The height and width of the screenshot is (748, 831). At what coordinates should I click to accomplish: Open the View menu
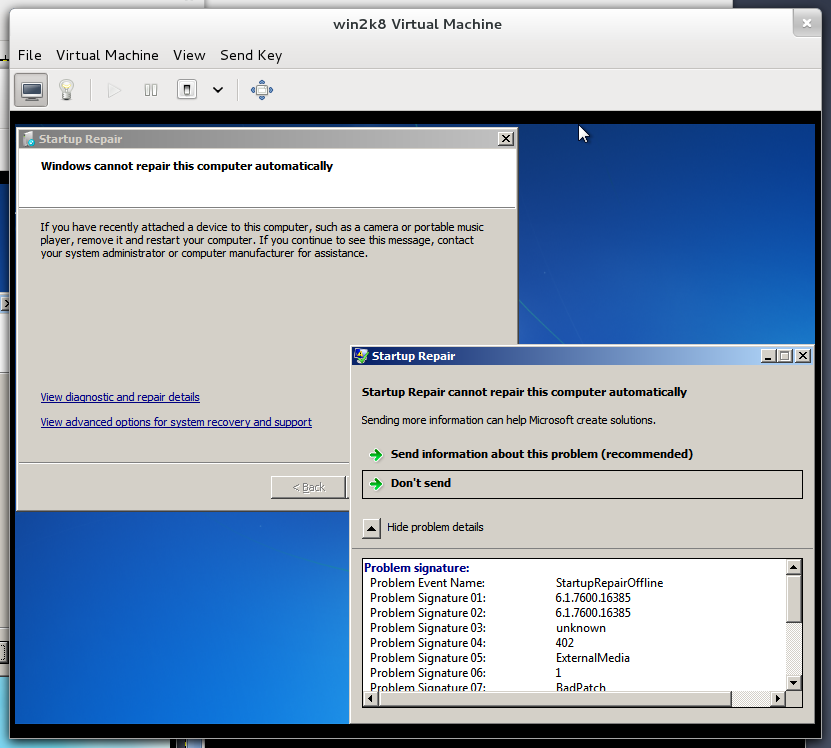tap(188, 55)
